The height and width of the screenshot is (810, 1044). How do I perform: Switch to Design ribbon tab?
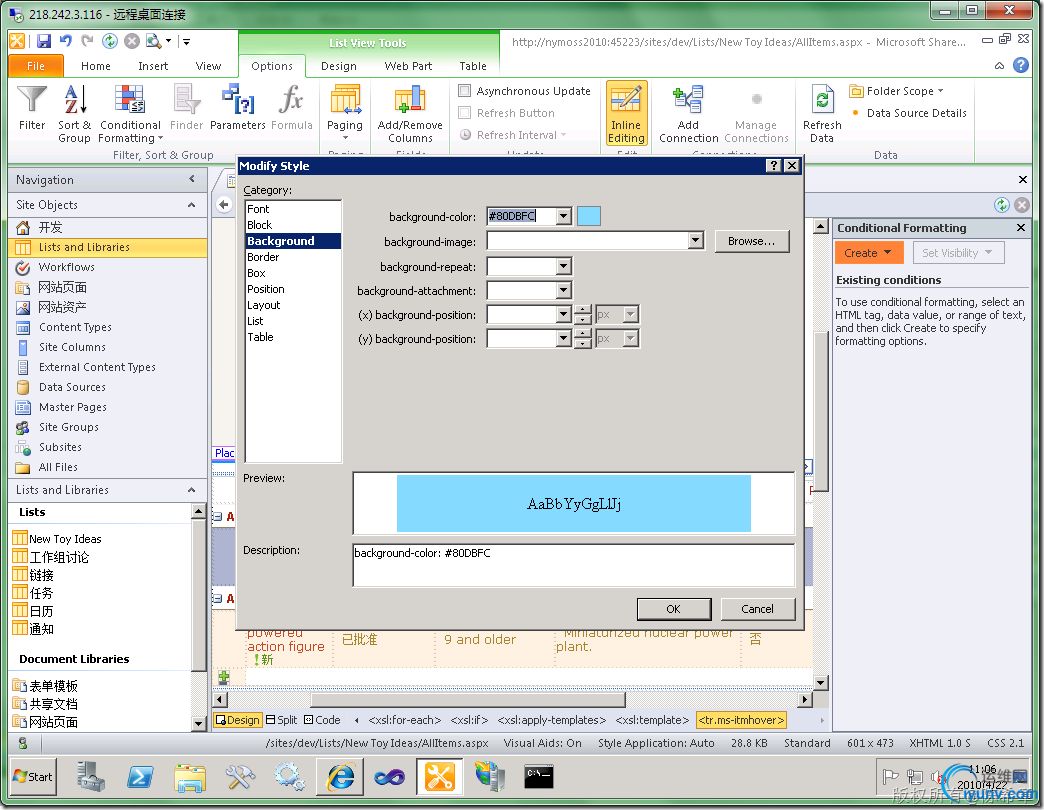[338, 66]
